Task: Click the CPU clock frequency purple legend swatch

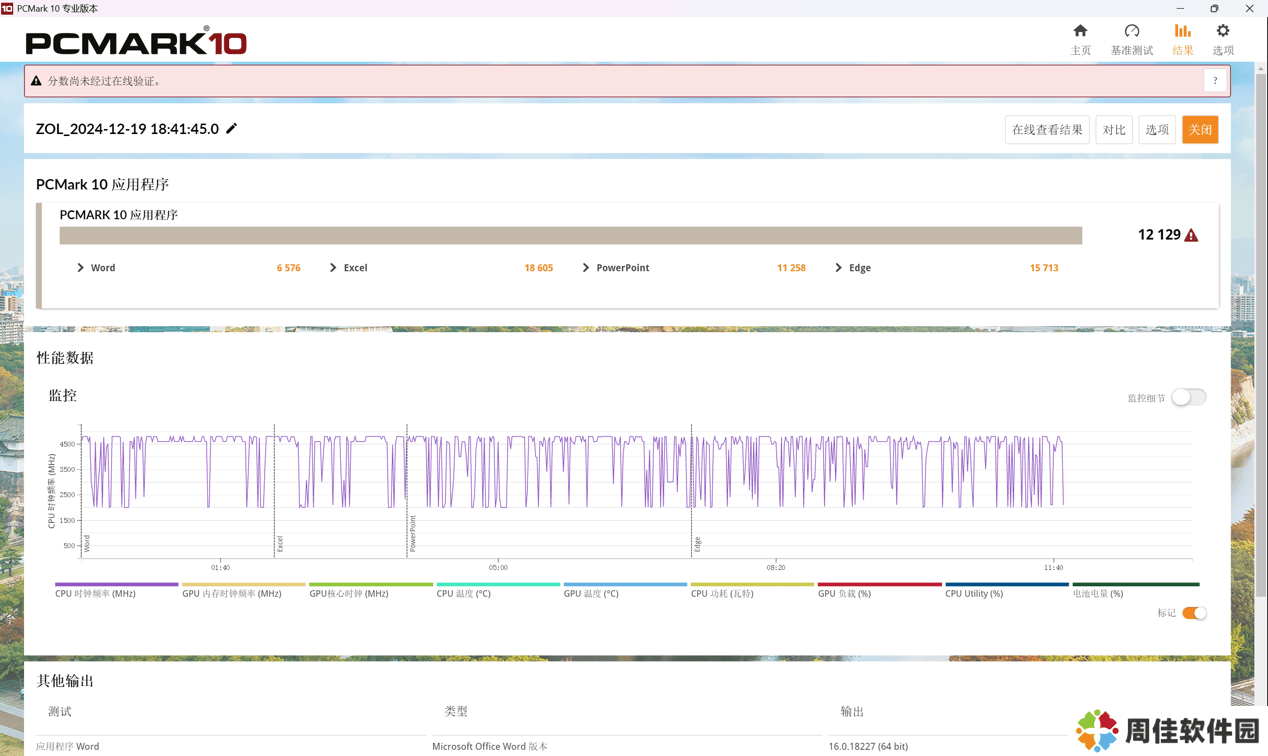Action: pos(116,584)
